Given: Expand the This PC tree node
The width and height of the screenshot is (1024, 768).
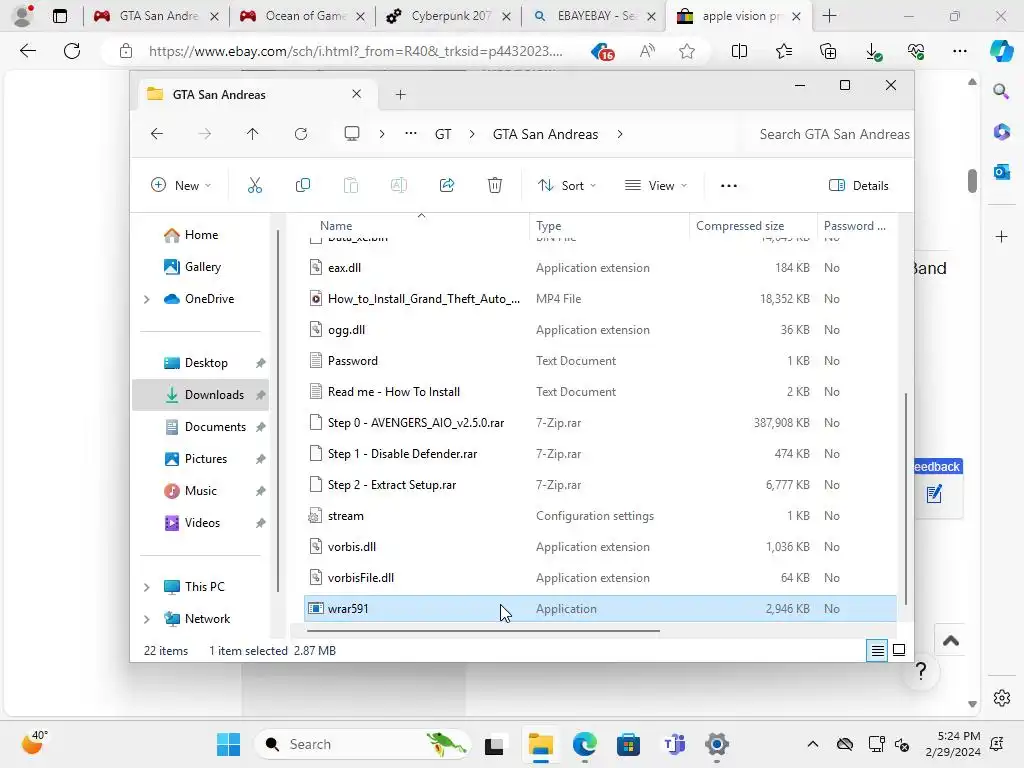Looking at the screenshot, I should 146,587.
